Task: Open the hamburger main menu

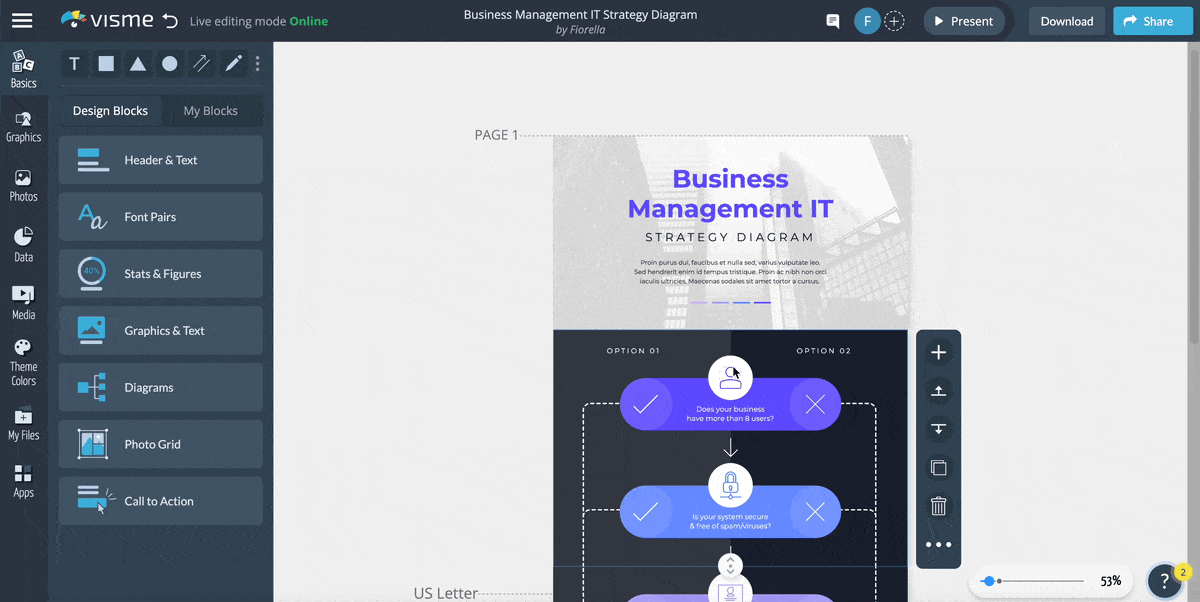Action: coord(22,20)
